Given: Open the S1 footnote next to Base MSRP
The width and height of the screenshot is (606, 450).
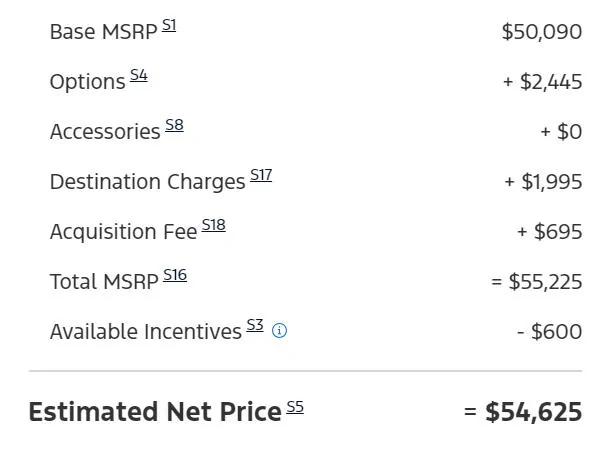Looking at the screenshot, I should coord(169,26).
